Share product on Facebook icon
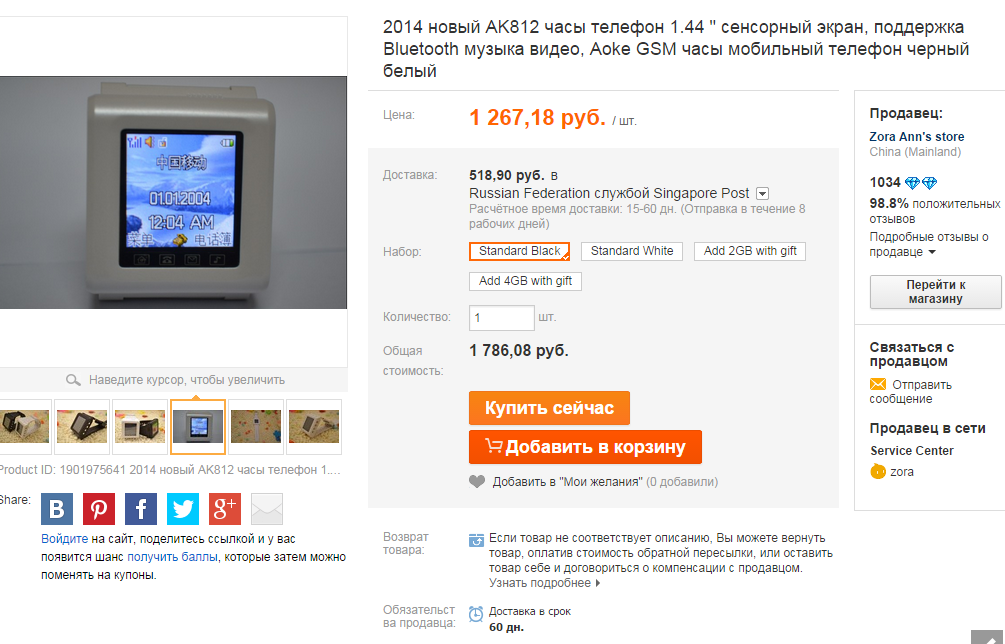Screen dimensions: 1005x644 pos(141,509)
